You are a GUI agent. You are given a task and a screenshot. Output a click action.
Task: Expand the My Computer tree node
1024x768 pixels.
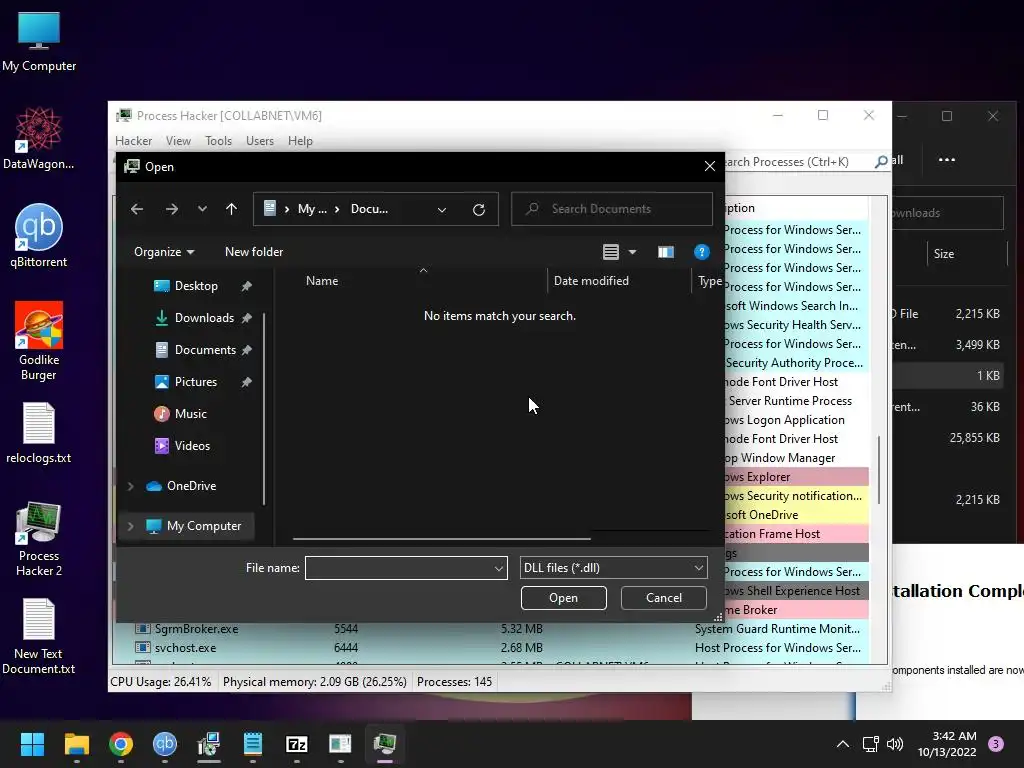click(131, 526)
